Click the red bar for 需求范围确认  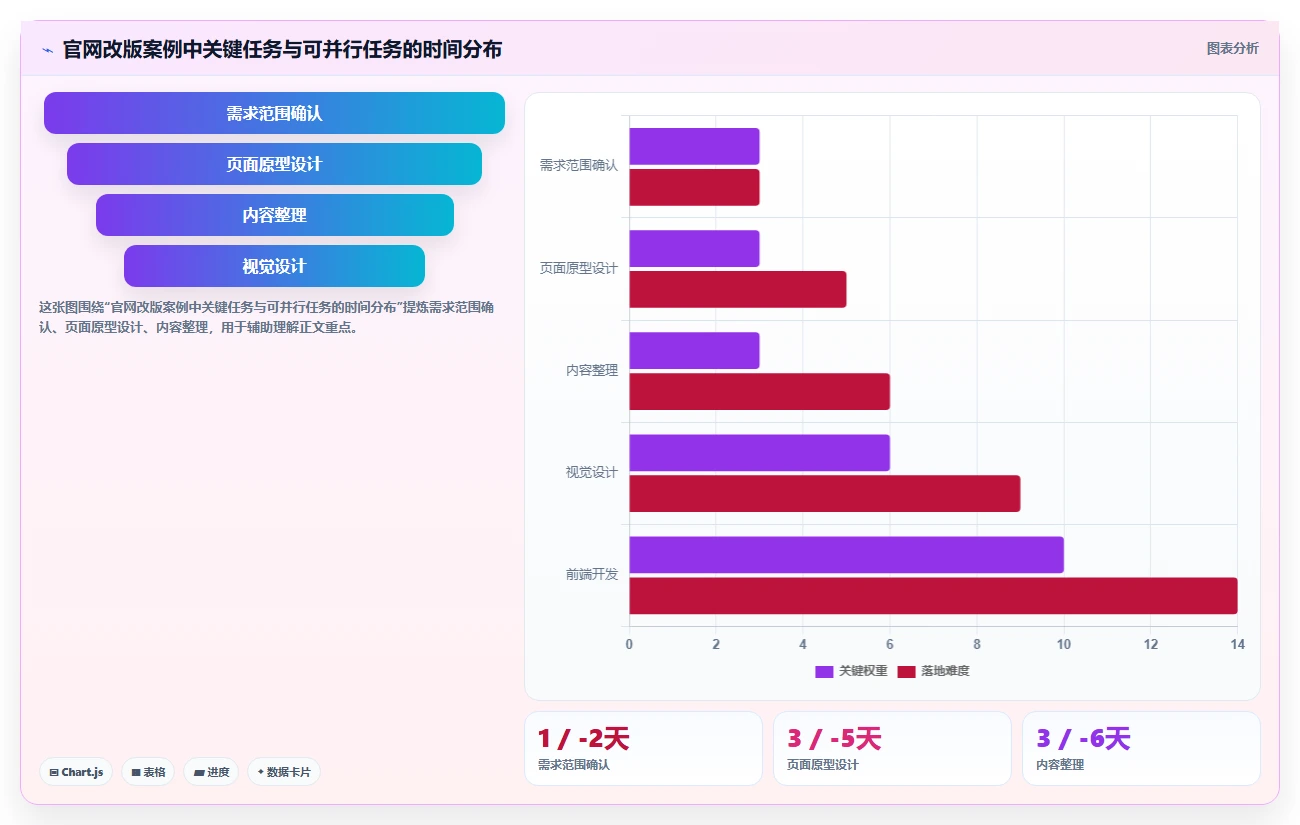click(x=694, y=187)
